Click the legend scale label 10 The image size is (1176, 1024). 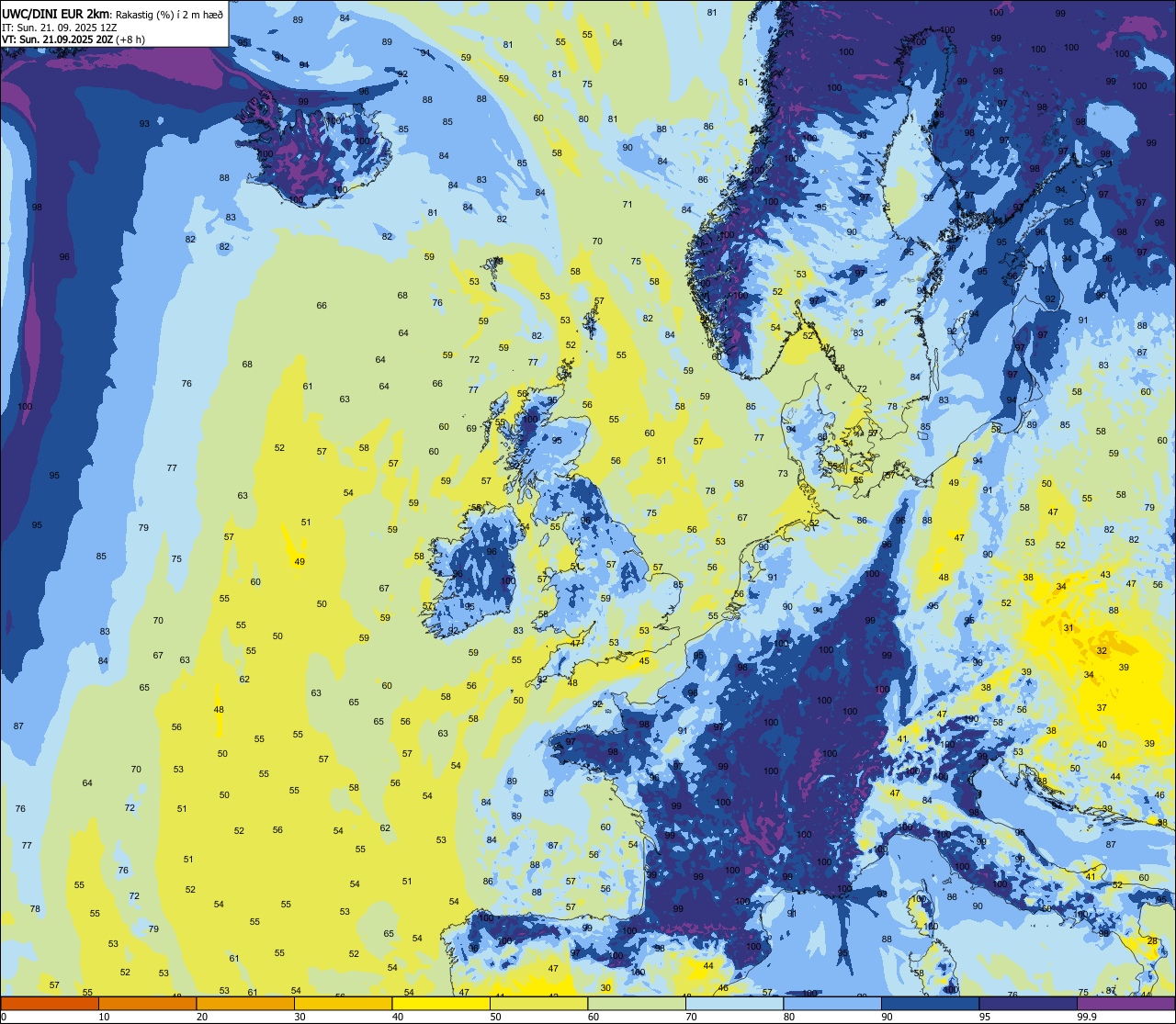104,1017
